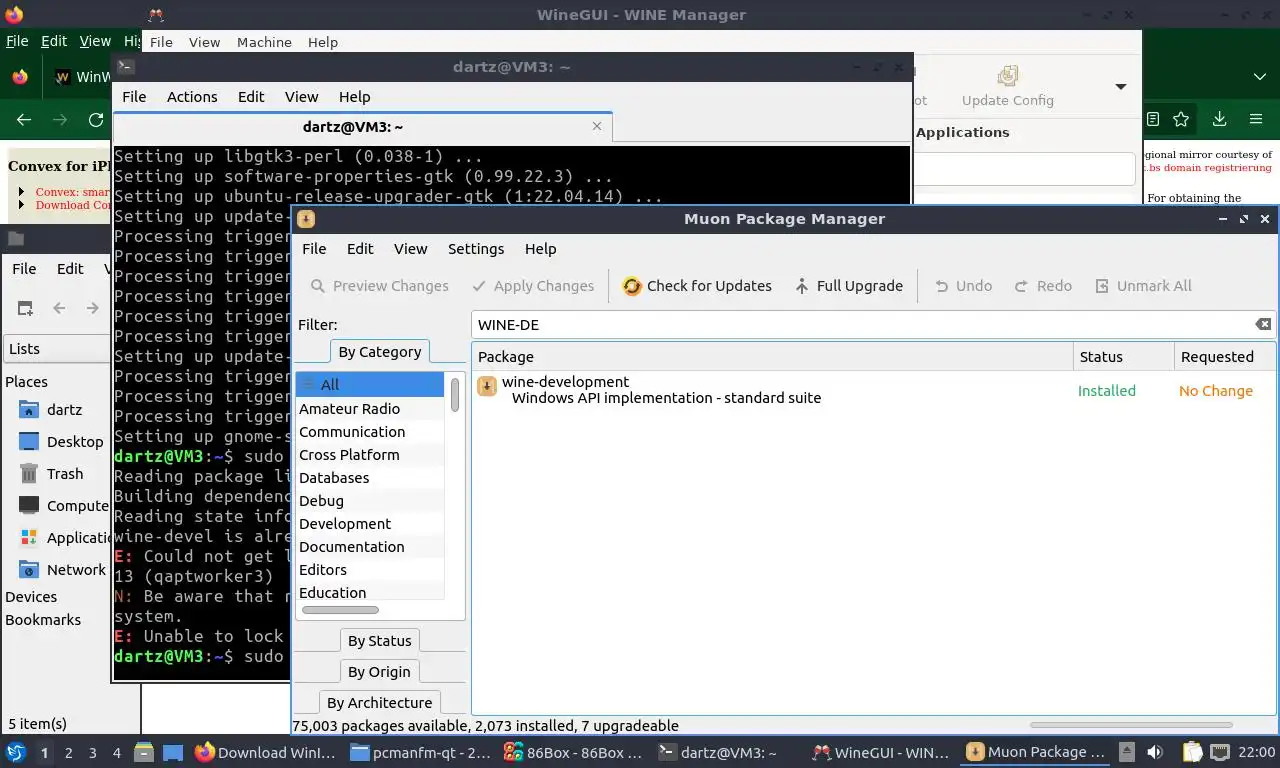
Task: Clear the WINE-DE search field text
Action: click(1263, 324)
